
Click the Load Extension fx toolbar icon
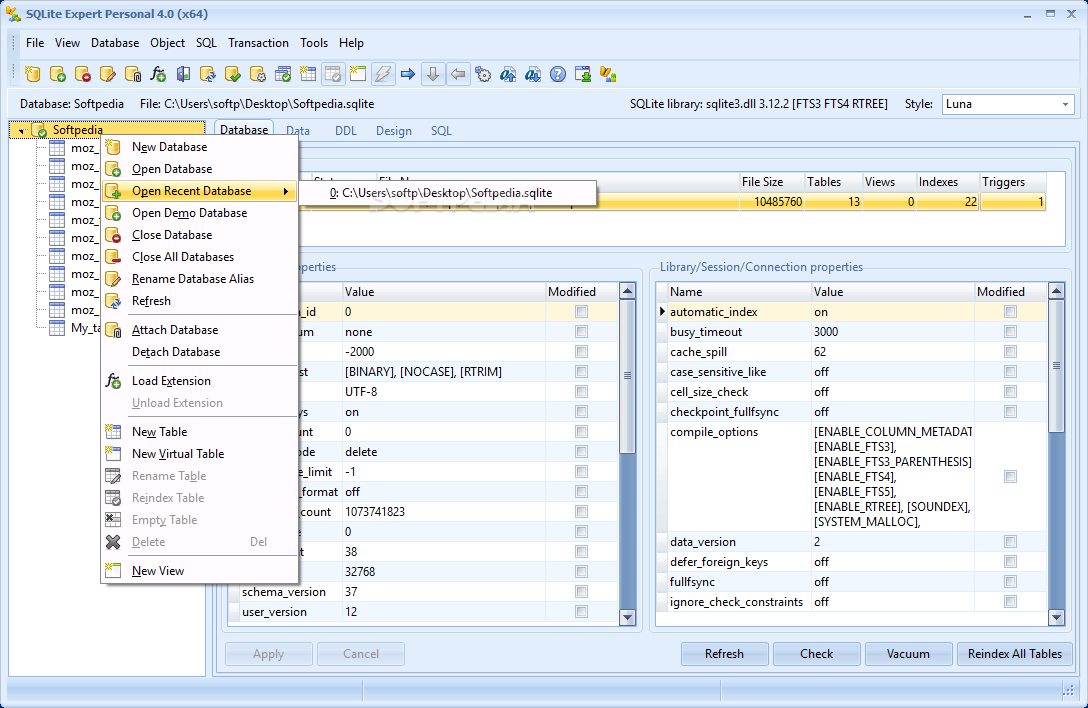point(158,74)
